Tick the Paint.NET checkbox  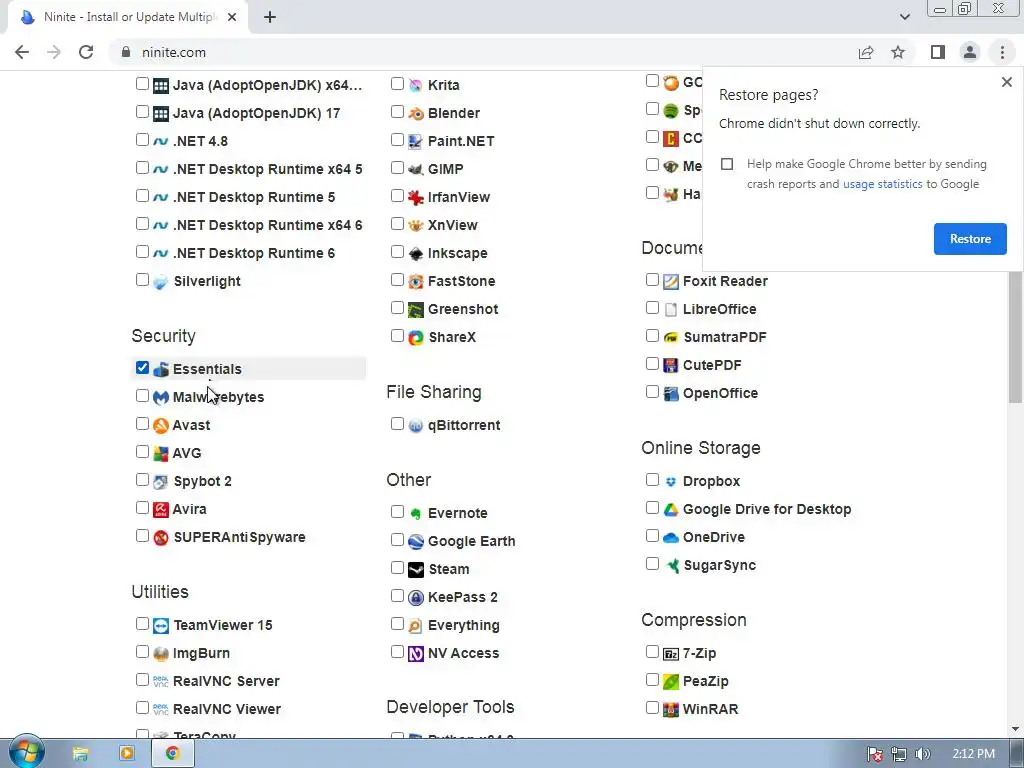[x=397, y=140]
